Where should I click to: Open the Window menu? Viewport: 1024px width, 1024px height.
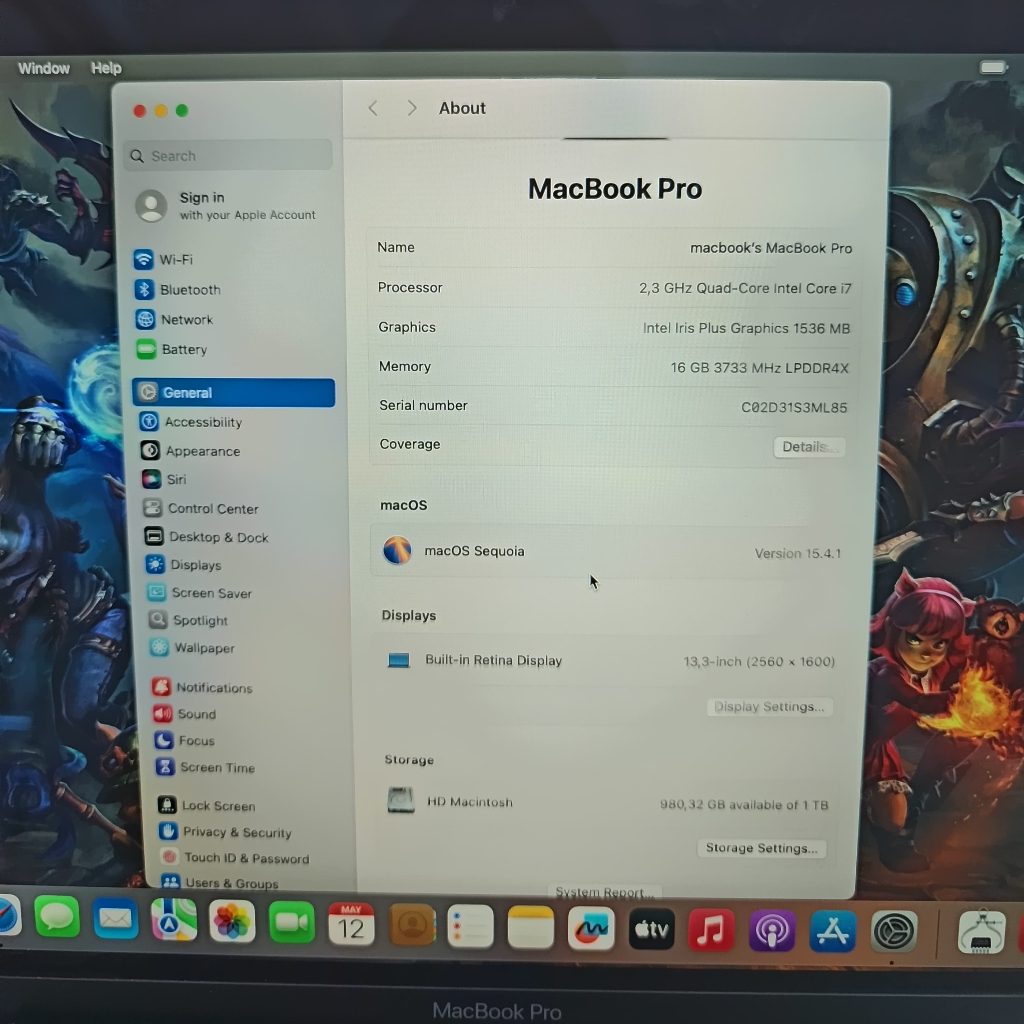44,68
